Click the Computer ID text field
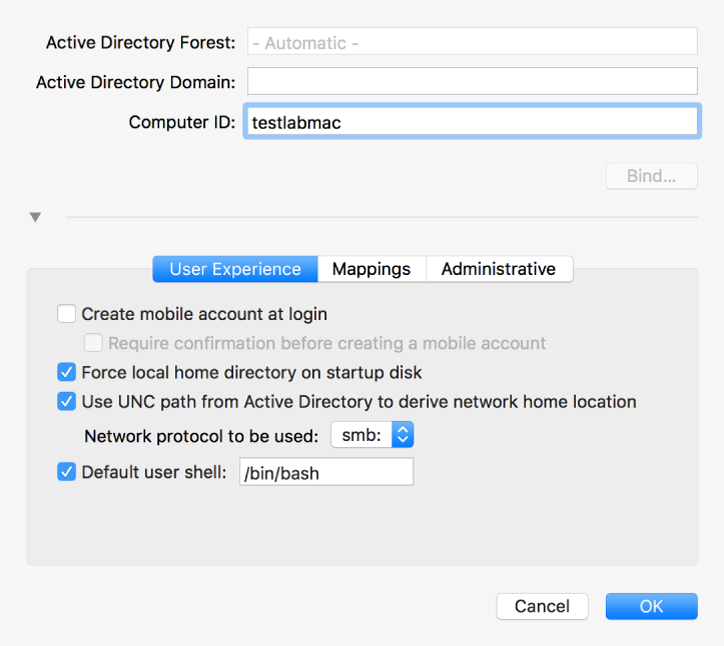The height and width of the screenshot is (646, 724). (471, 122)
